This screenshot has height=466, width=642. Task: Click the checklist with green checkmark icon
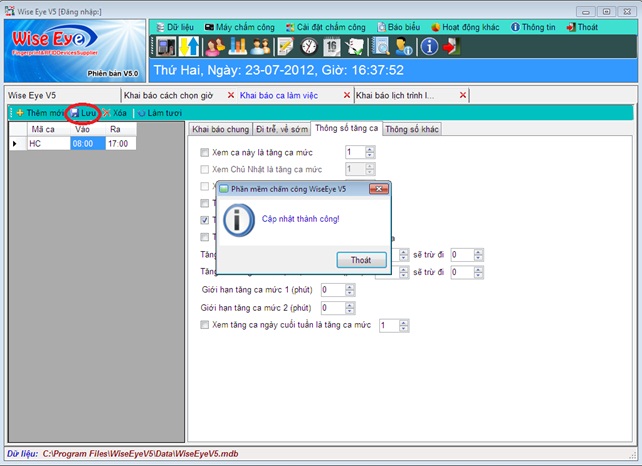[x=354, y=46]
